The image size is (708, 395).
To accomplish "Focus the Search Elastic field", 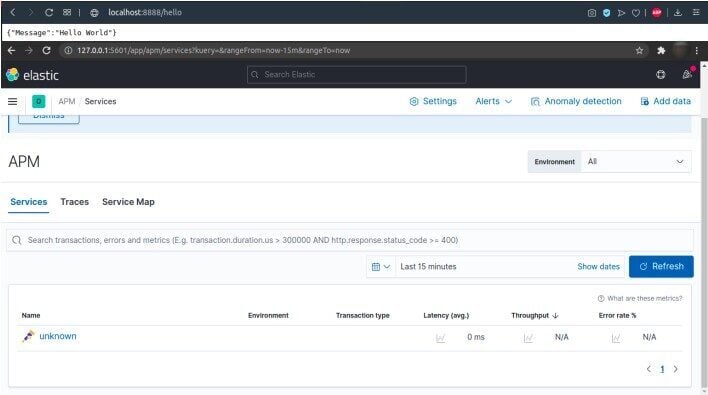I will (356, 74).
